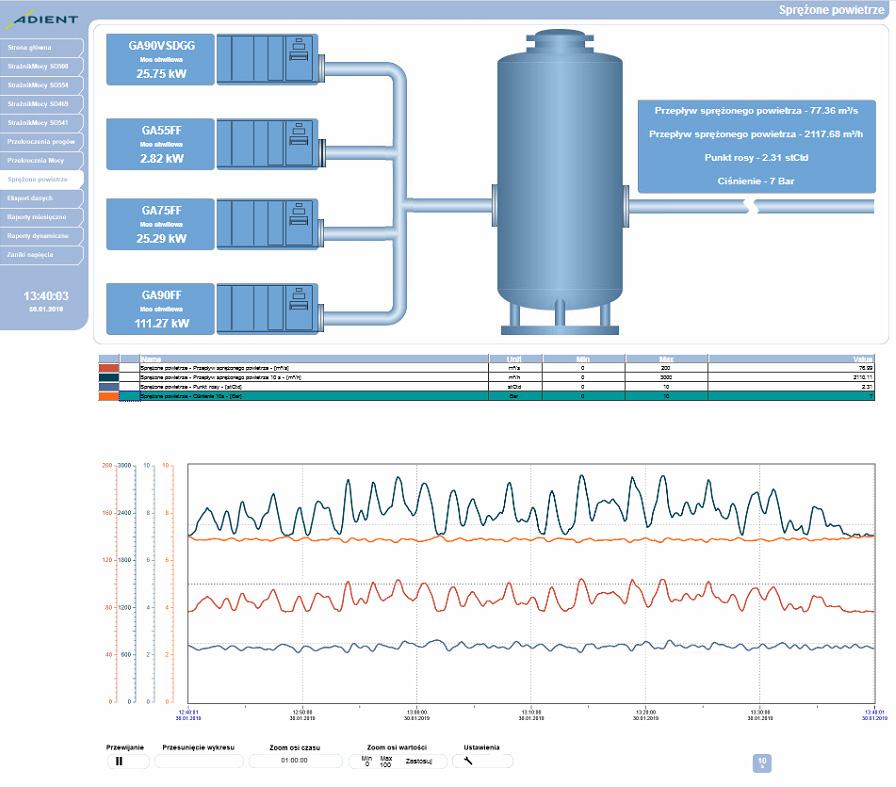Click the compressed air tank graphic

(x=559, y=180)
